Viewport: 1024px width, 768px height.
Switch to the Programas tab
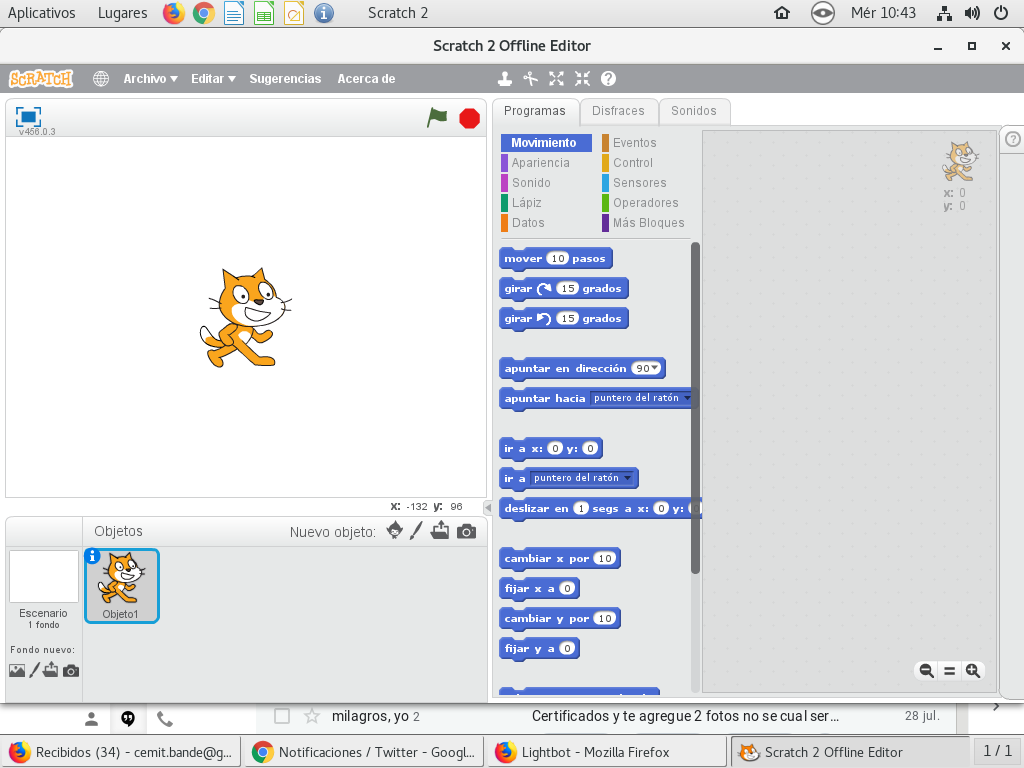click(x=535, y=111)
